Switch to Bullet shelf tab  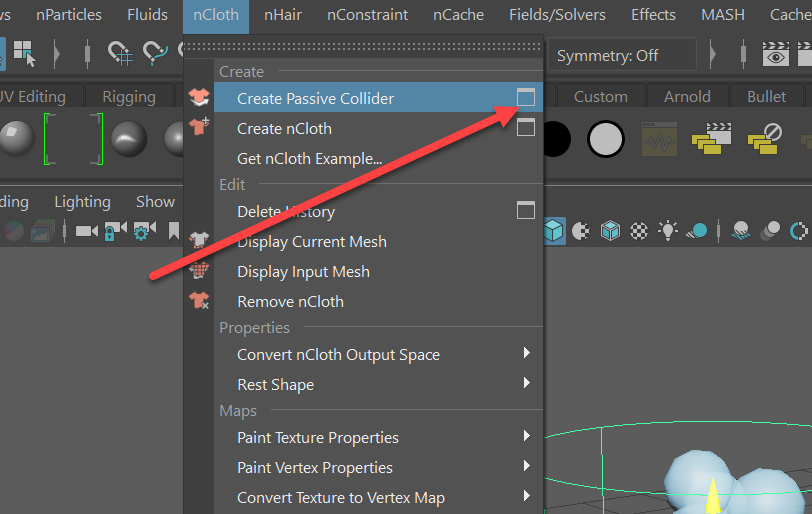pos(766,96)
